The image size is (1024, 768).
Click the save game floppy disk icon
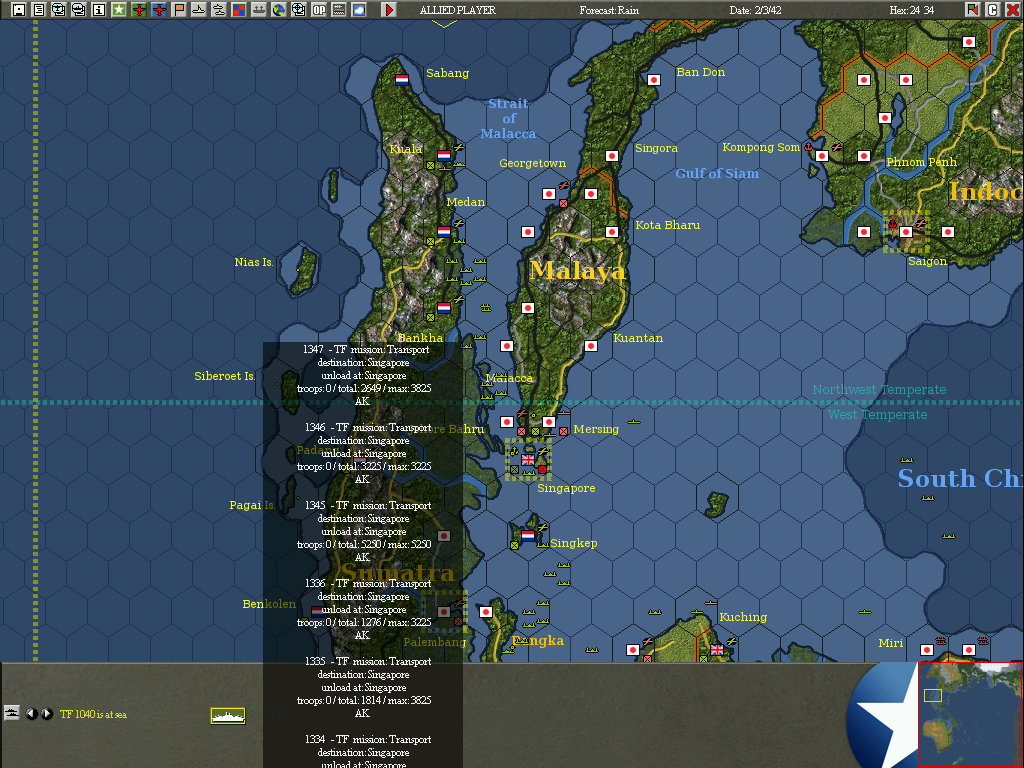click(x=18, y=10)
